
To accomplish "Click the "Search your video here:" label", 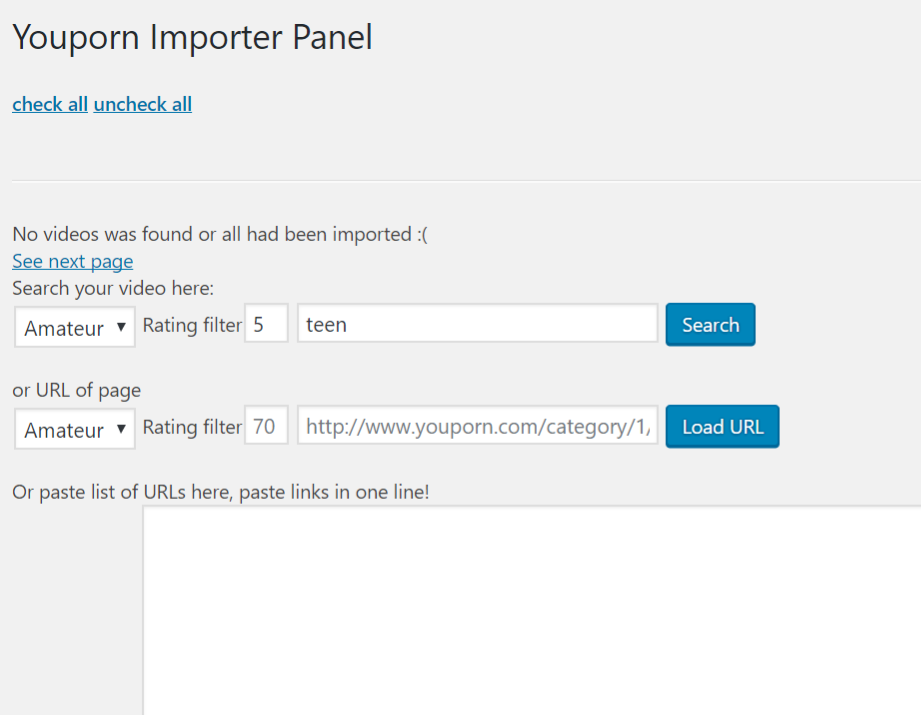I will [113, 288].
